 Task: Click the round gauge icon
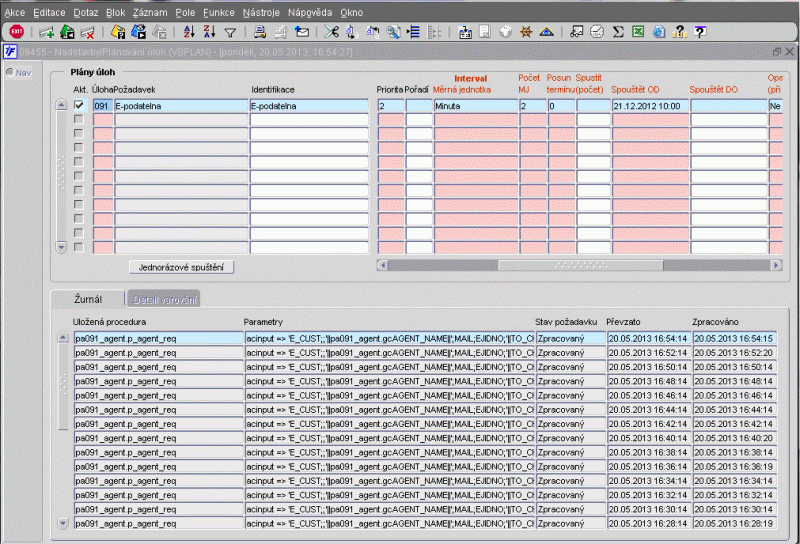tap(597, 32)
